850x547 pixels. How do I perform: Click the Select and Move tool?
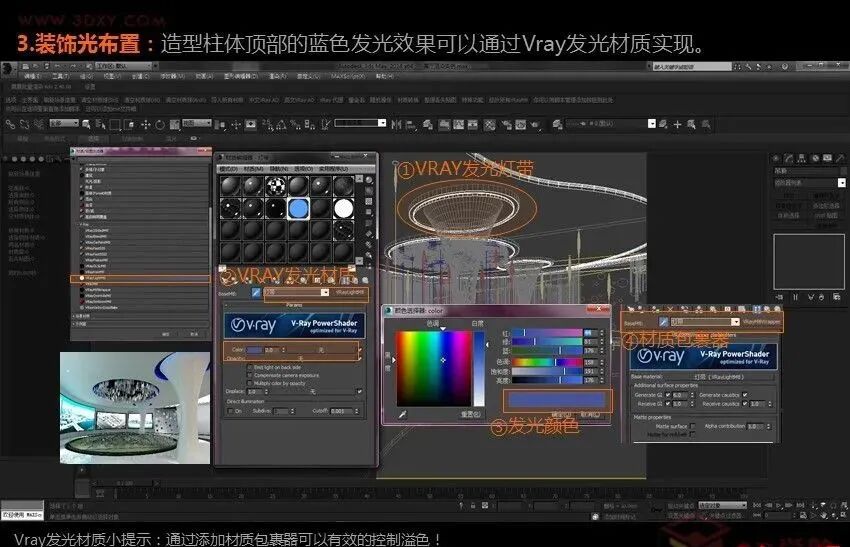coord(145,125)
